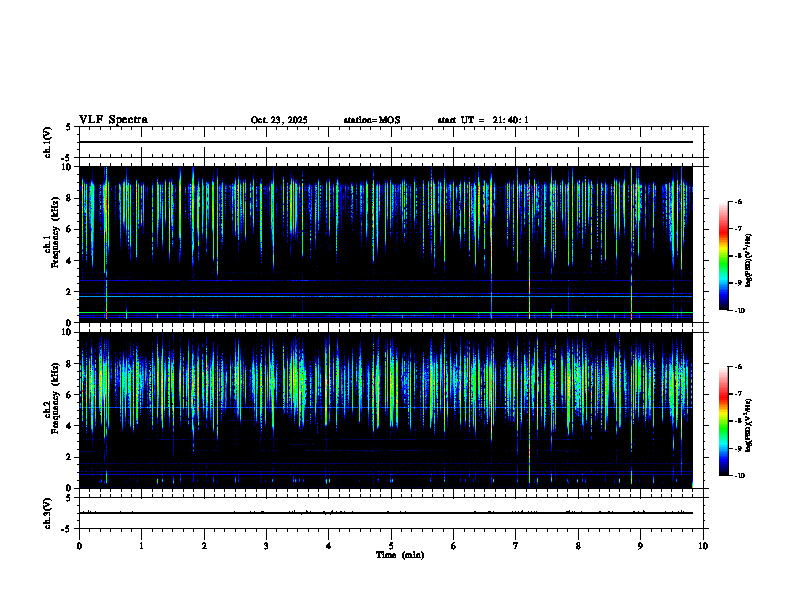
Task: Click time axis tick label "6"
Action: [x=453, y=546]
